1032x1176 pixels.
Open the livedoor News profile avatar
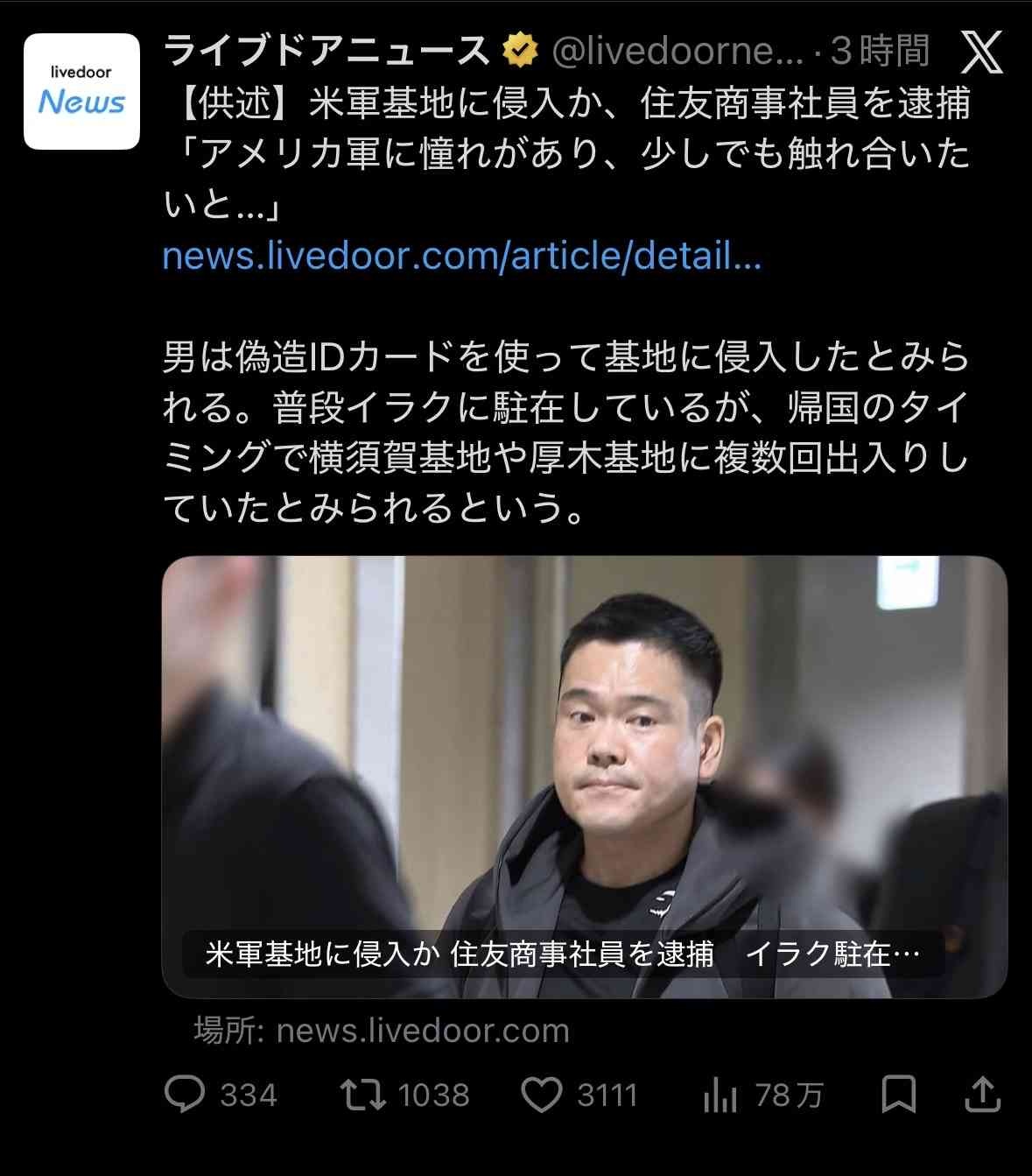pyautogui.click(x=81, y=91)
